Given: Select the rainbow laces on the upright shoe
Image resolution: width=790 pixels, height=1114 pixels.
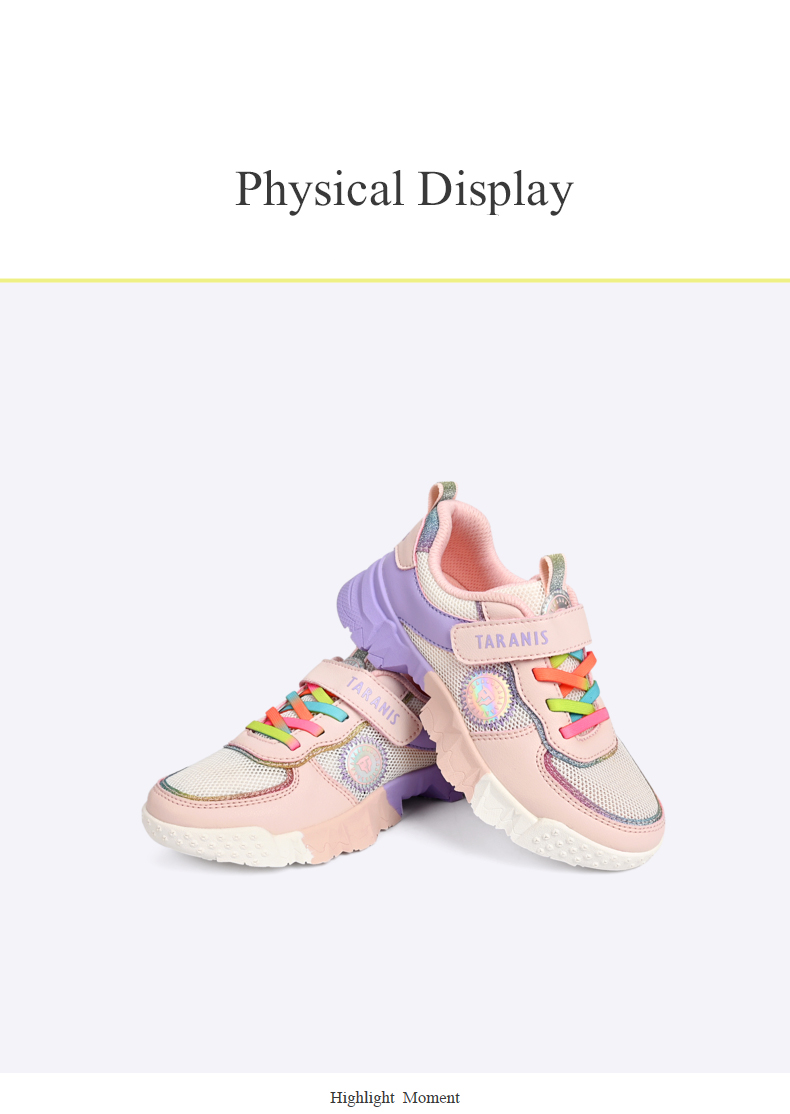Looking at the screenshot, I should (572, 691).
